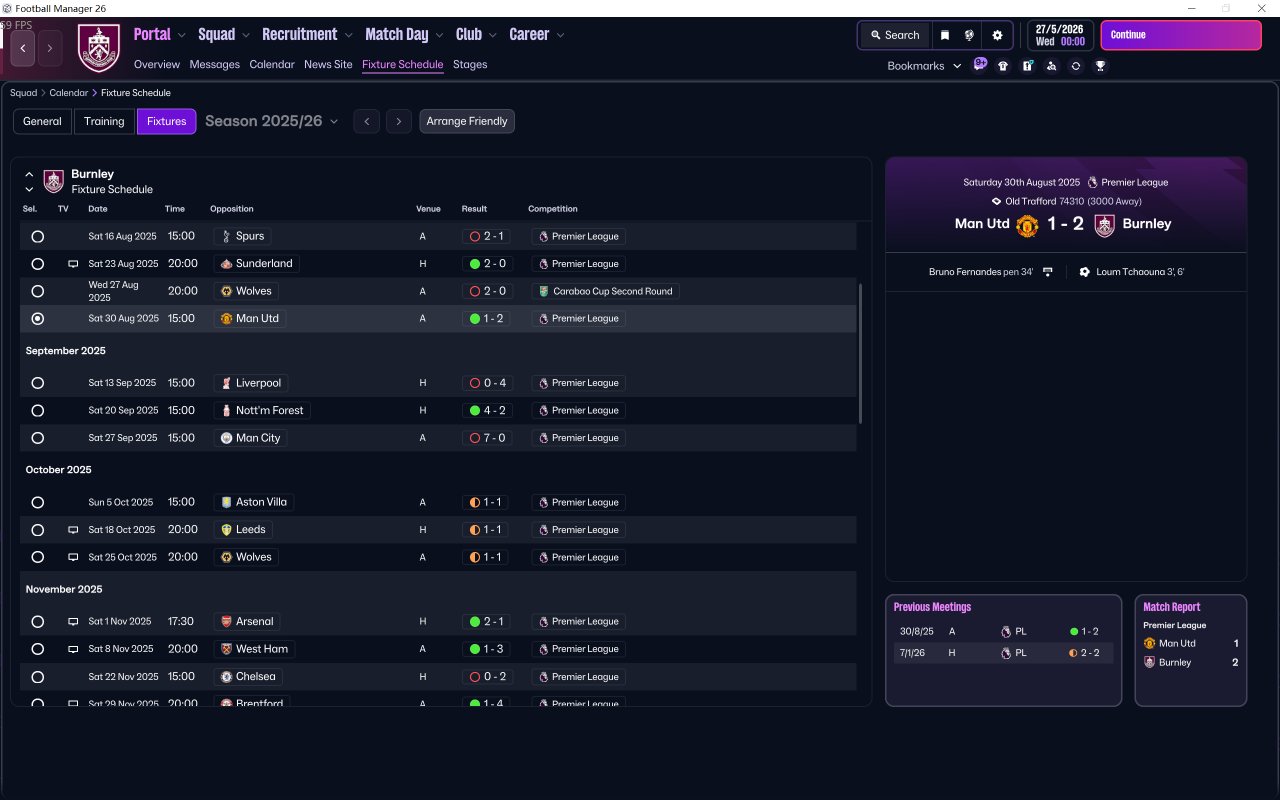Click the Man Utd crest in the match panel
Screen dimensions: 1280x800
coord(1027,225)
